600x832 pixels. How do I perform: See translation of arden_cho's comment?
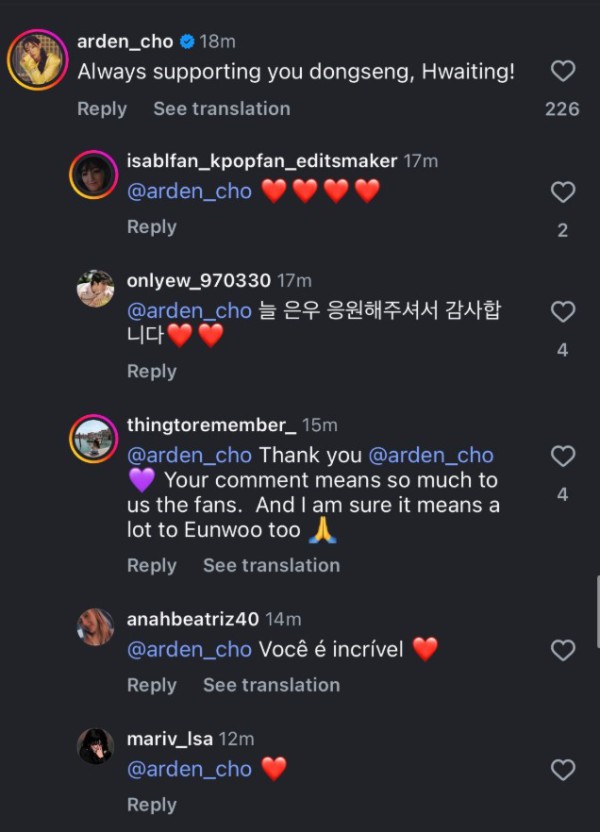pos(221,109)
